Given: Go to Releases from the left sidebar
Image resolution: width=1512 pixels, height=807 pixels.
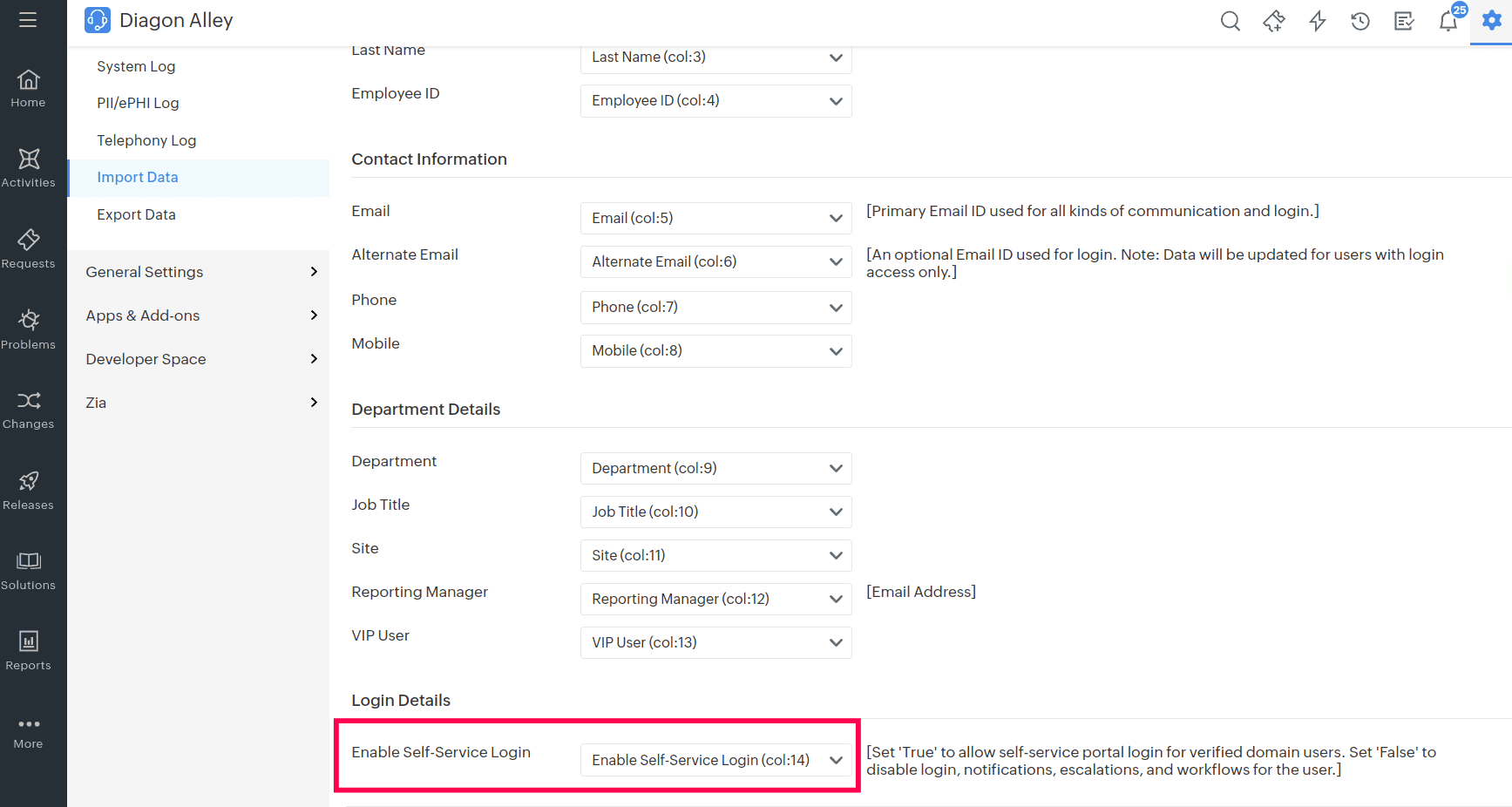Looking at the screenshot, I should (x=29, y=489).
